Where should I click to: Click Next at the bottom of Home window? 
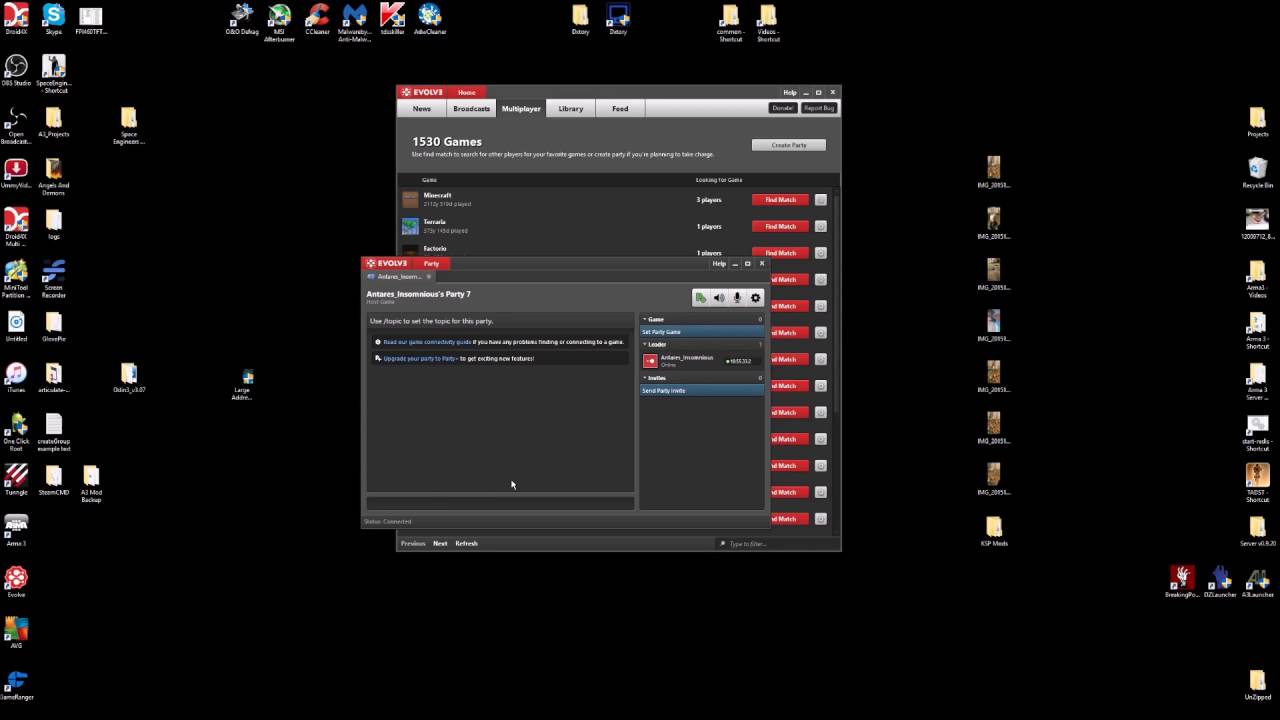(x=440, y=544)
